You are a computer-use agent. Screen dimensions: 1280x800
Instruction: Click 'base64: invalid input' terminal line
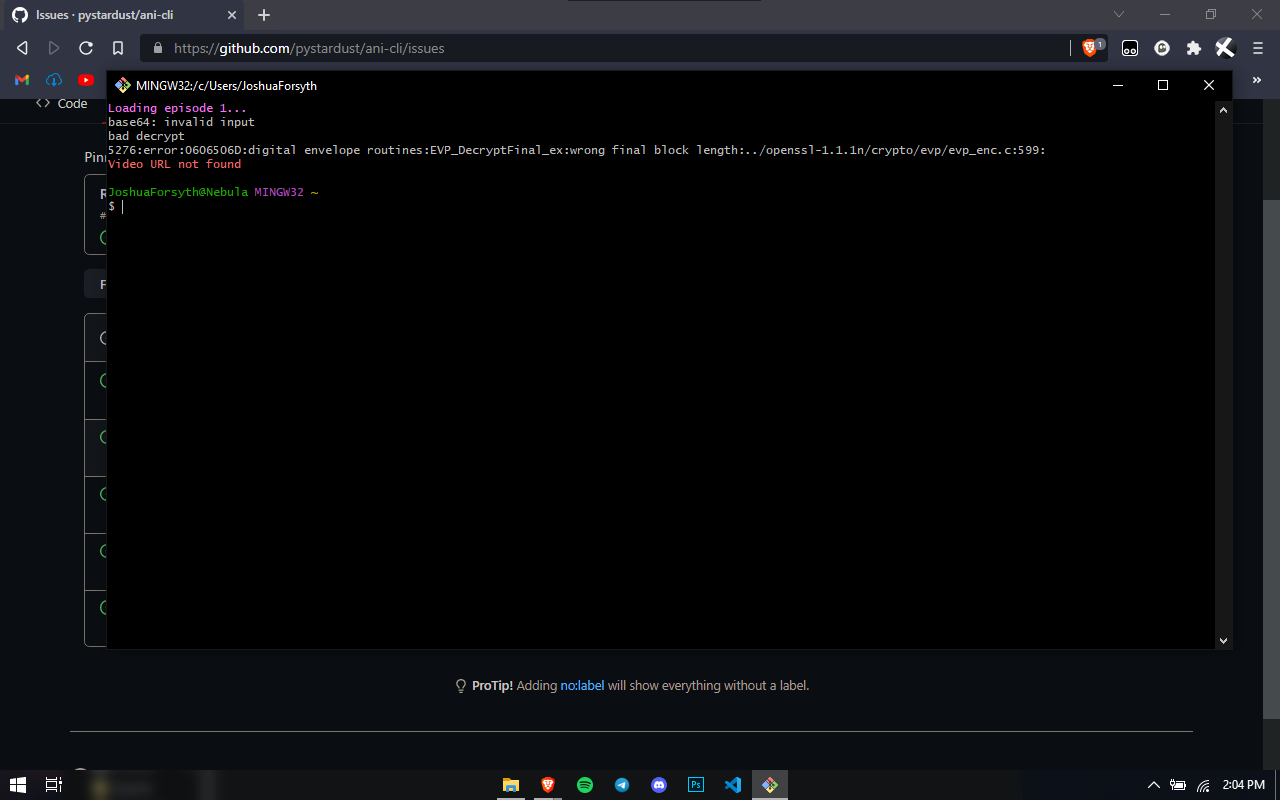point(181,122)
